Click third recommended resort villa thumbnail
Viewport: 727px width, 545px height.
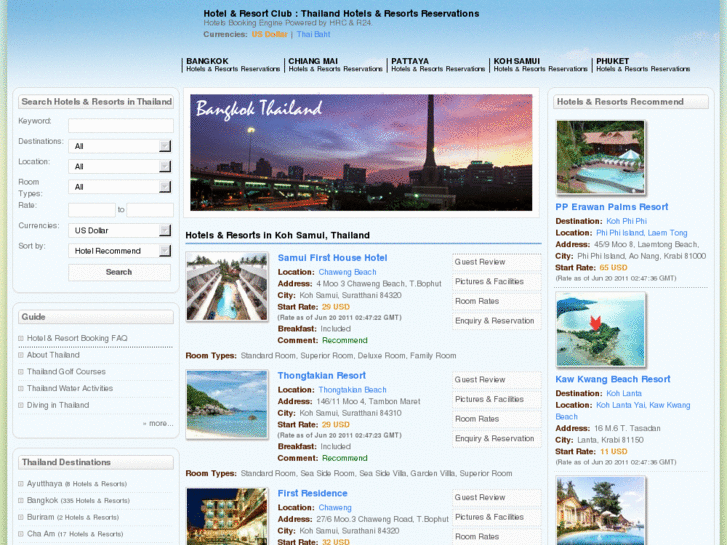[x=600, y=511]
